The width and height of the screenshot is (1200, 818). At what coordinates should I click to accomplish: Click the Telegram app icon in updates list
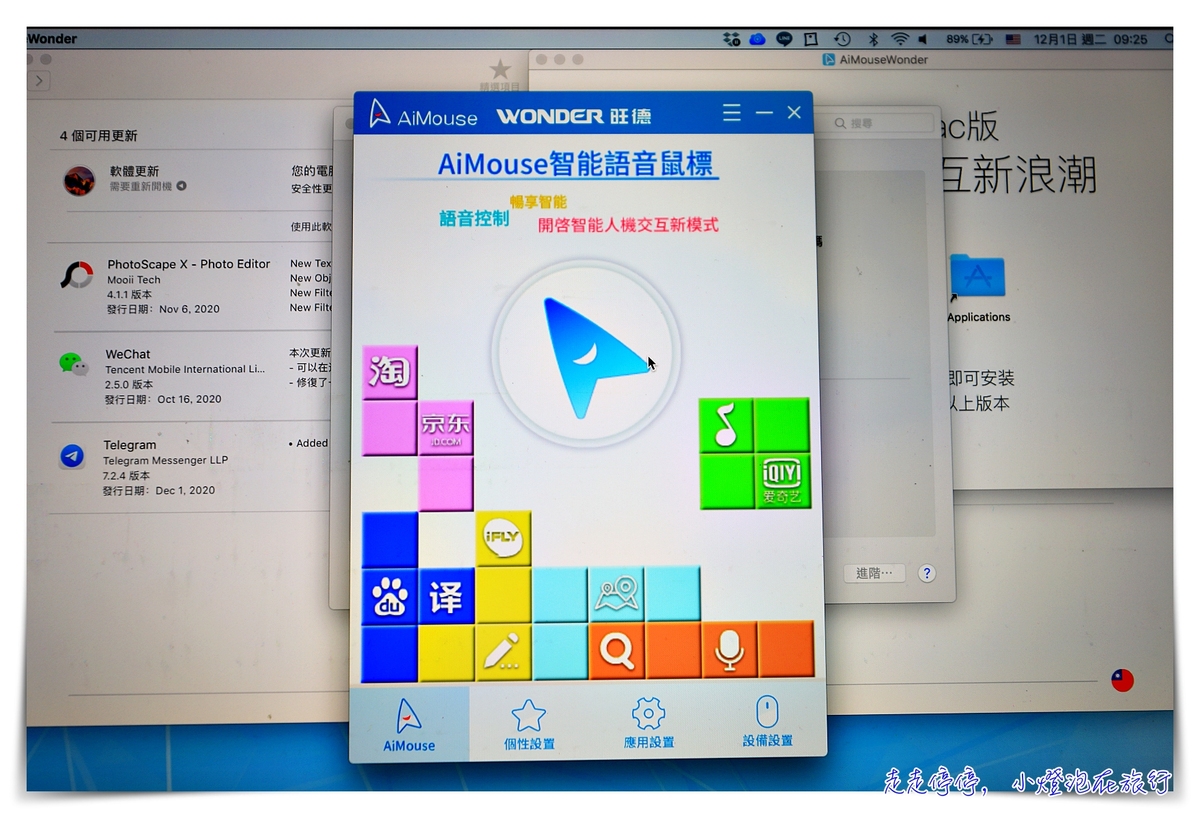coord(72,456)
